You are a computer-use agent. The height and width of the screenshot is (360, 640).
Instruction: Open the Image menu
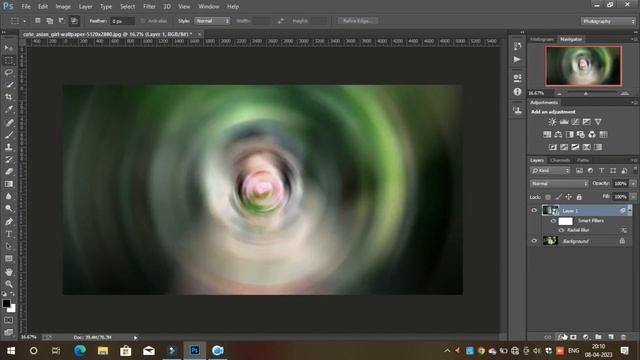click(x=63, y=7)
